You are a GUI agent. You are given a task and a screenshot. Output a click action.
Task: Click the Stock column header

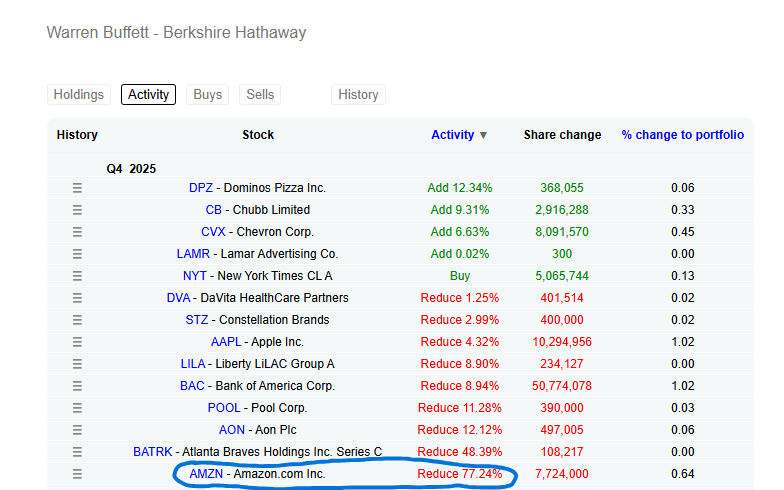point(258,135)
